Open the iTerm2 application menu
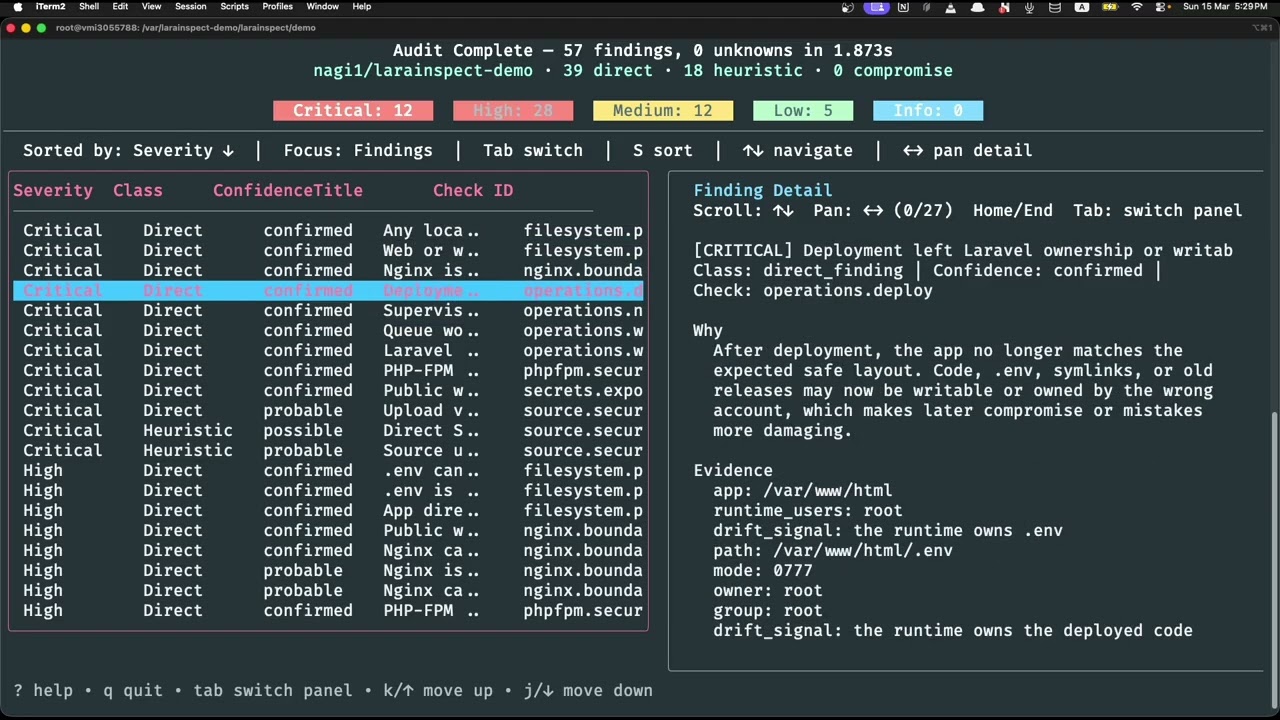The image size is (1280, 720). pos(50,6)
